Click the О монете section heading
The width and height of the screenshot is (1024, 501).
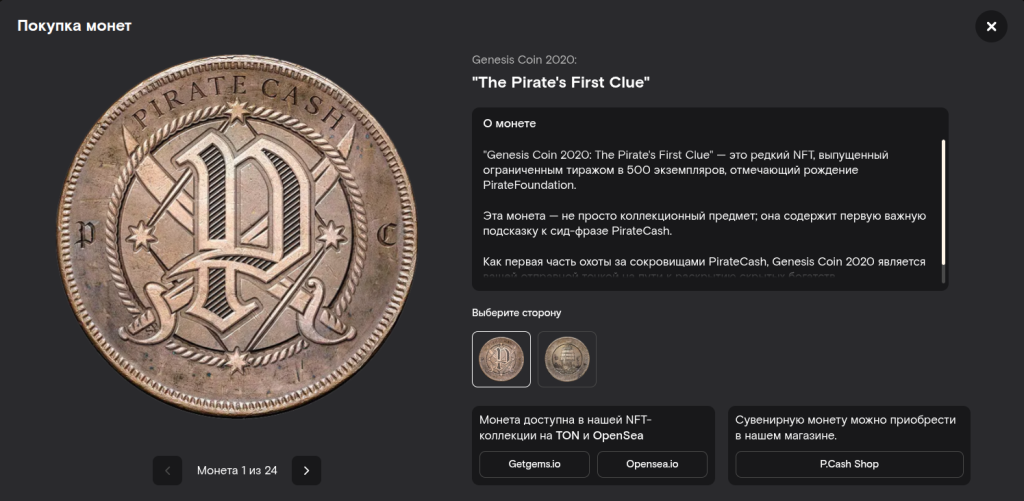(509, 124)
